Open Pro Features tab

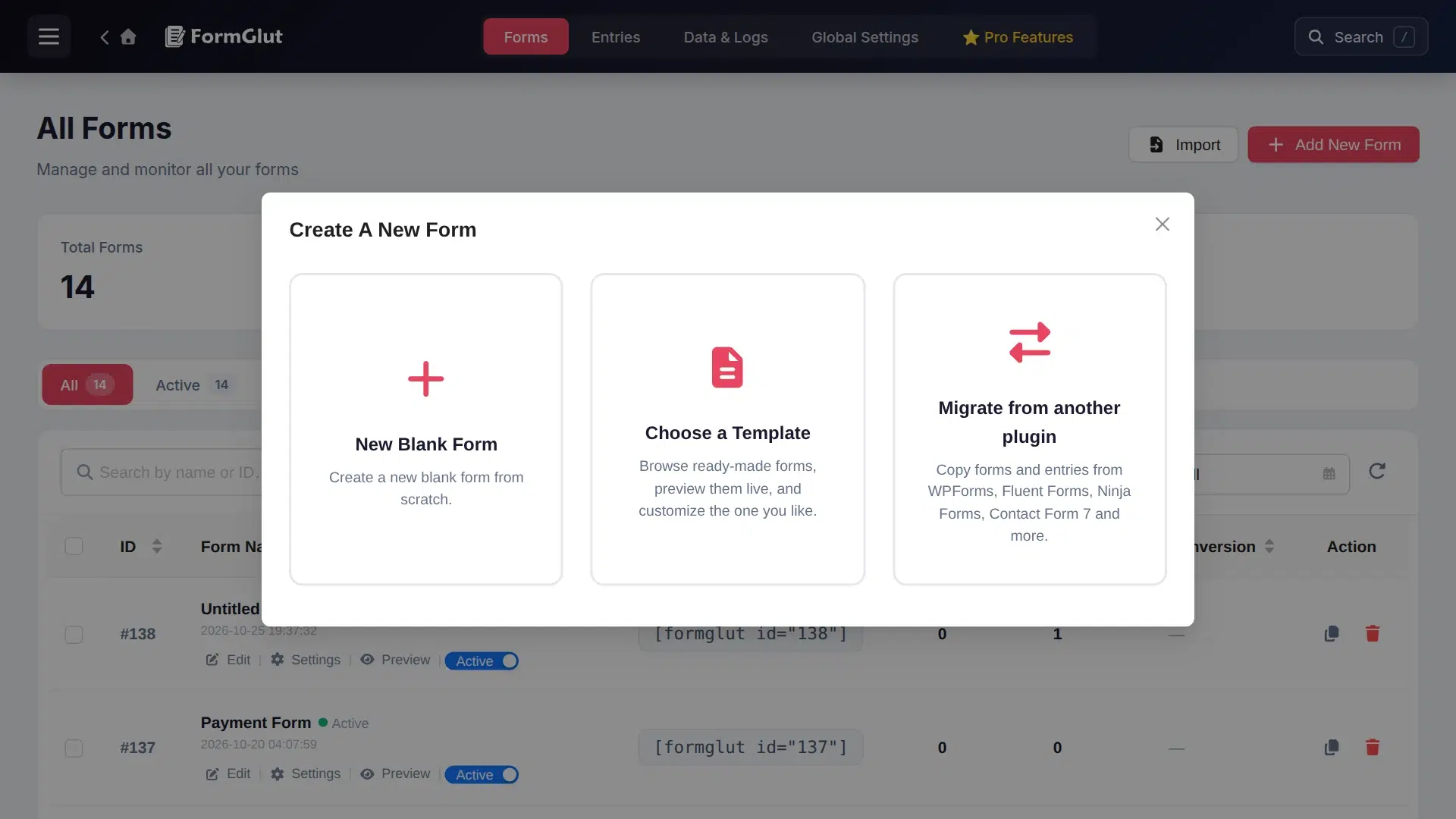(1018, 37)
